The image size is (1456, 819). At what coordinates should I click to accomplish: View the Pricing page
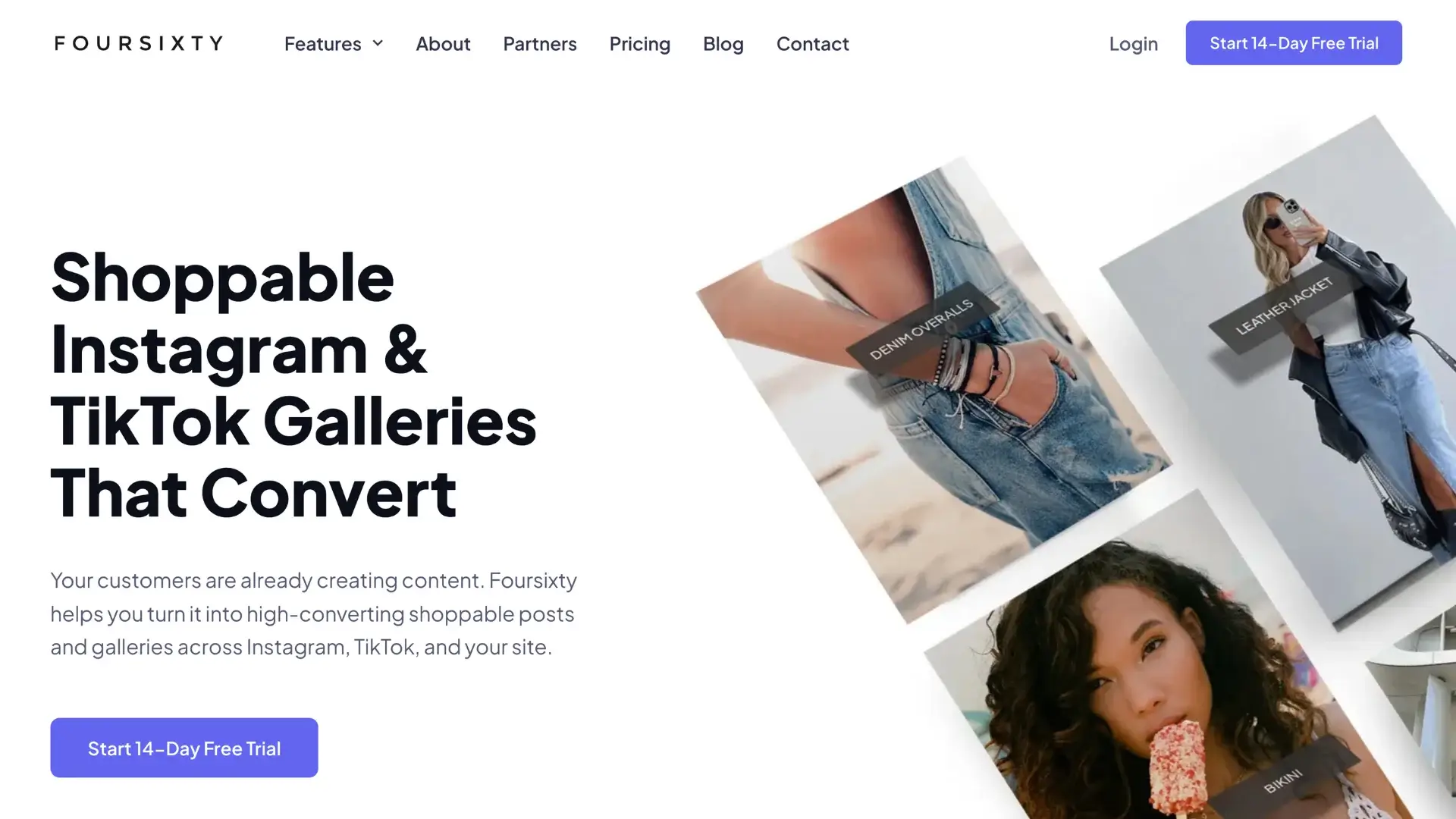pyautogui.click(x=640, y=43)
